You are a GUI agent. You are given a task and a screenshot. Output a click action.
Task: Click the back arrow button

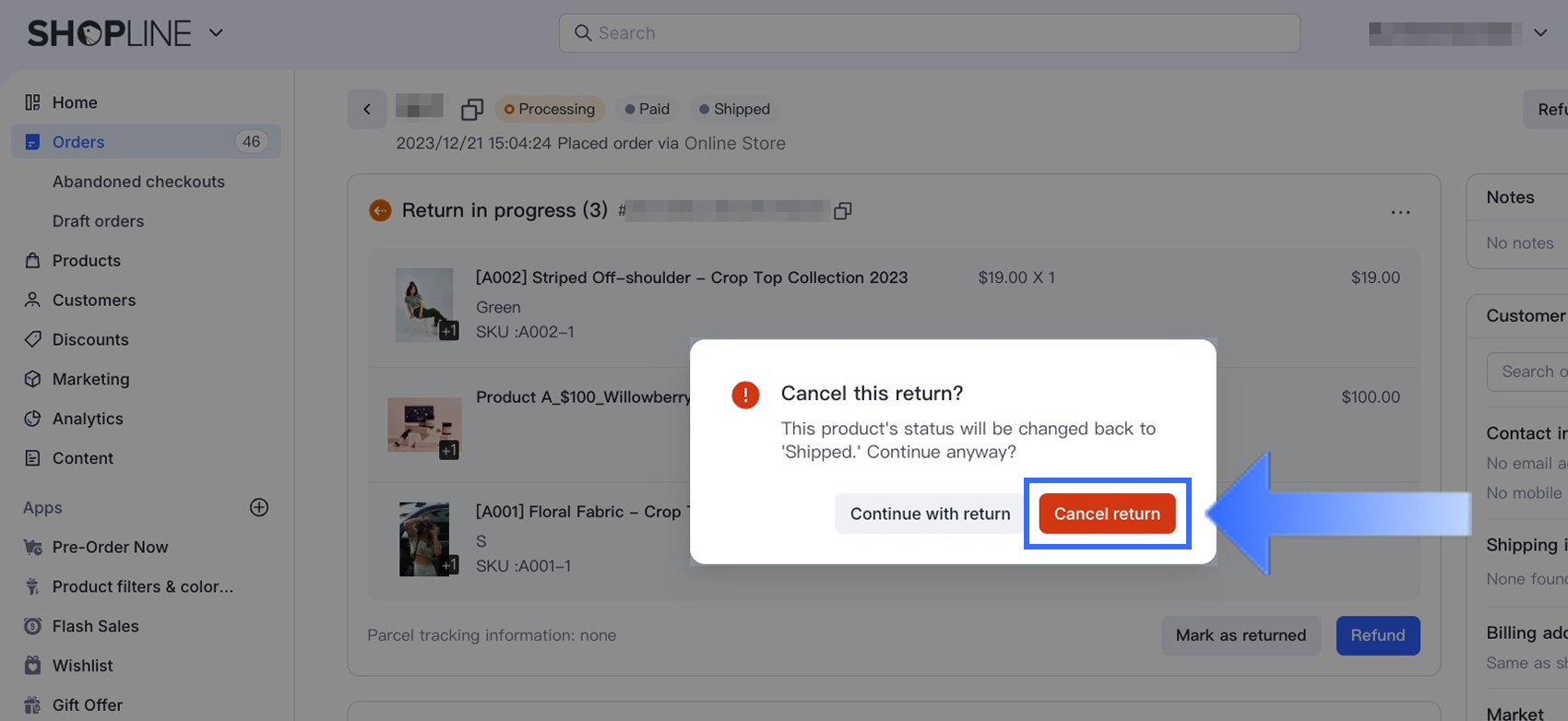[367, 110]
